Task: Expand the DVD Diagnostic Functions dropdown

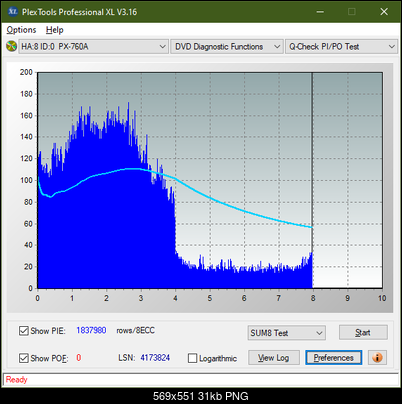Action: pos(227,47)
